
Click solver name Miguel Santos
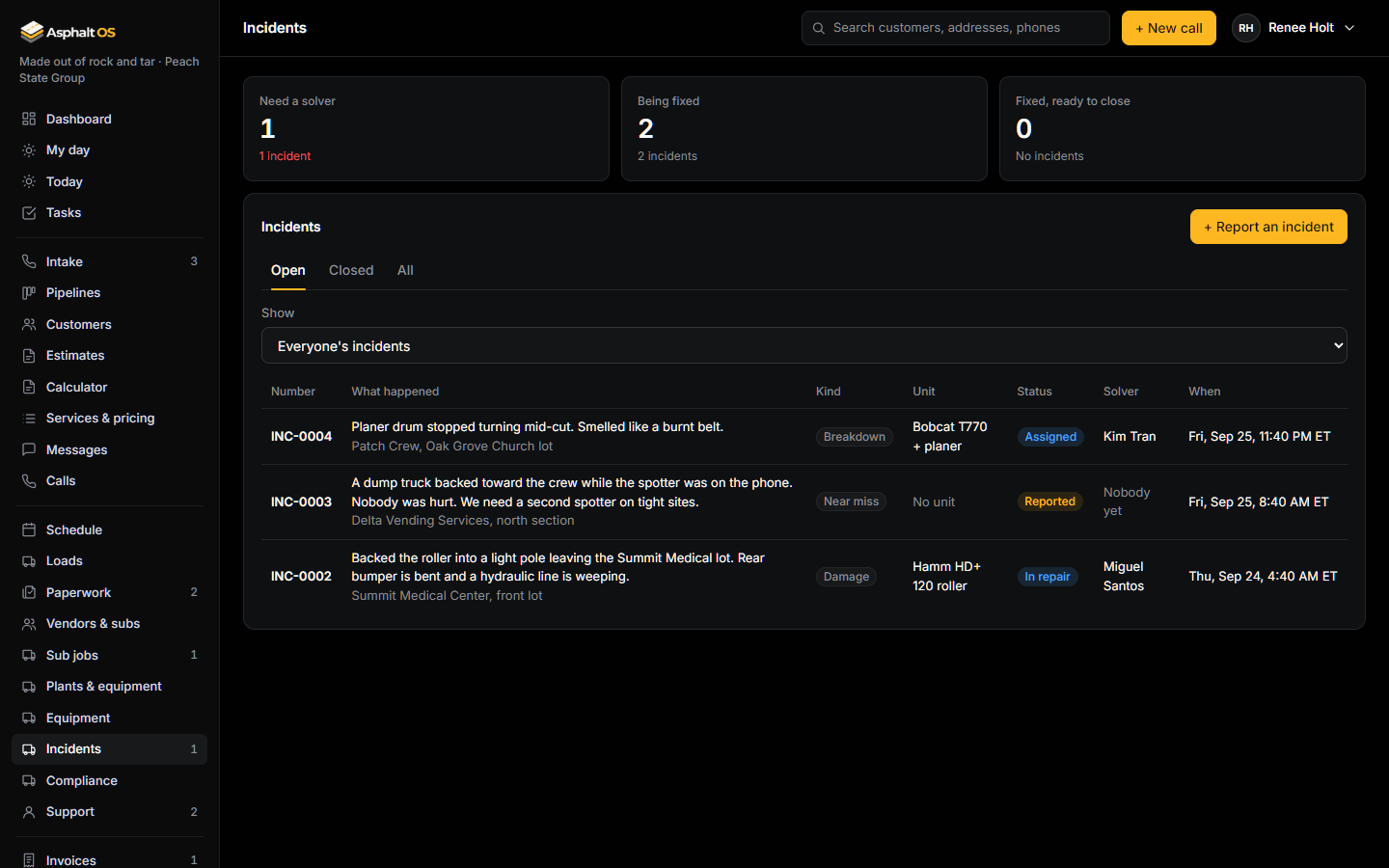click(x=1124, y=576)
